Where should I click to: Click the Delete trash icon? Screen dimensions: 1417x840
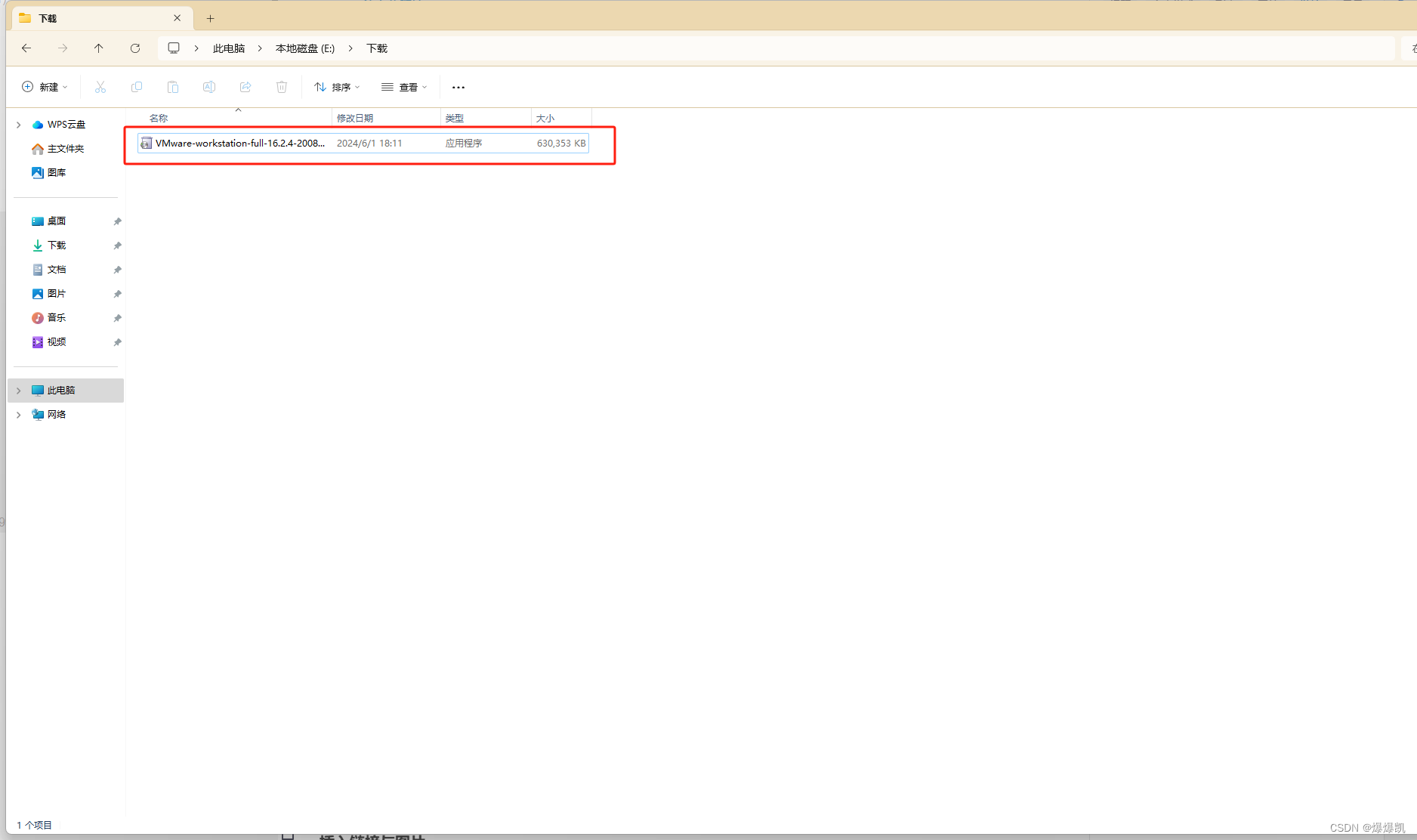(x=282, y=87)
